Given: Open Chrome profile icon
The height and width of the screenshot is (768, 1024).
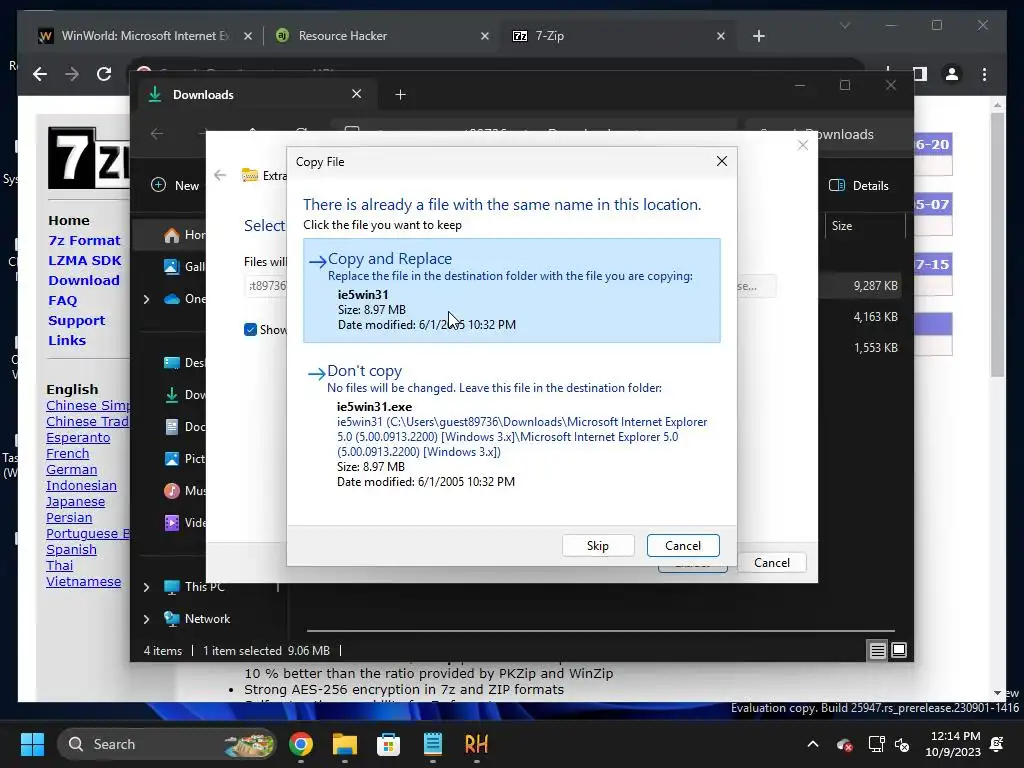Looking at the screenshot, I should [952, 74].
